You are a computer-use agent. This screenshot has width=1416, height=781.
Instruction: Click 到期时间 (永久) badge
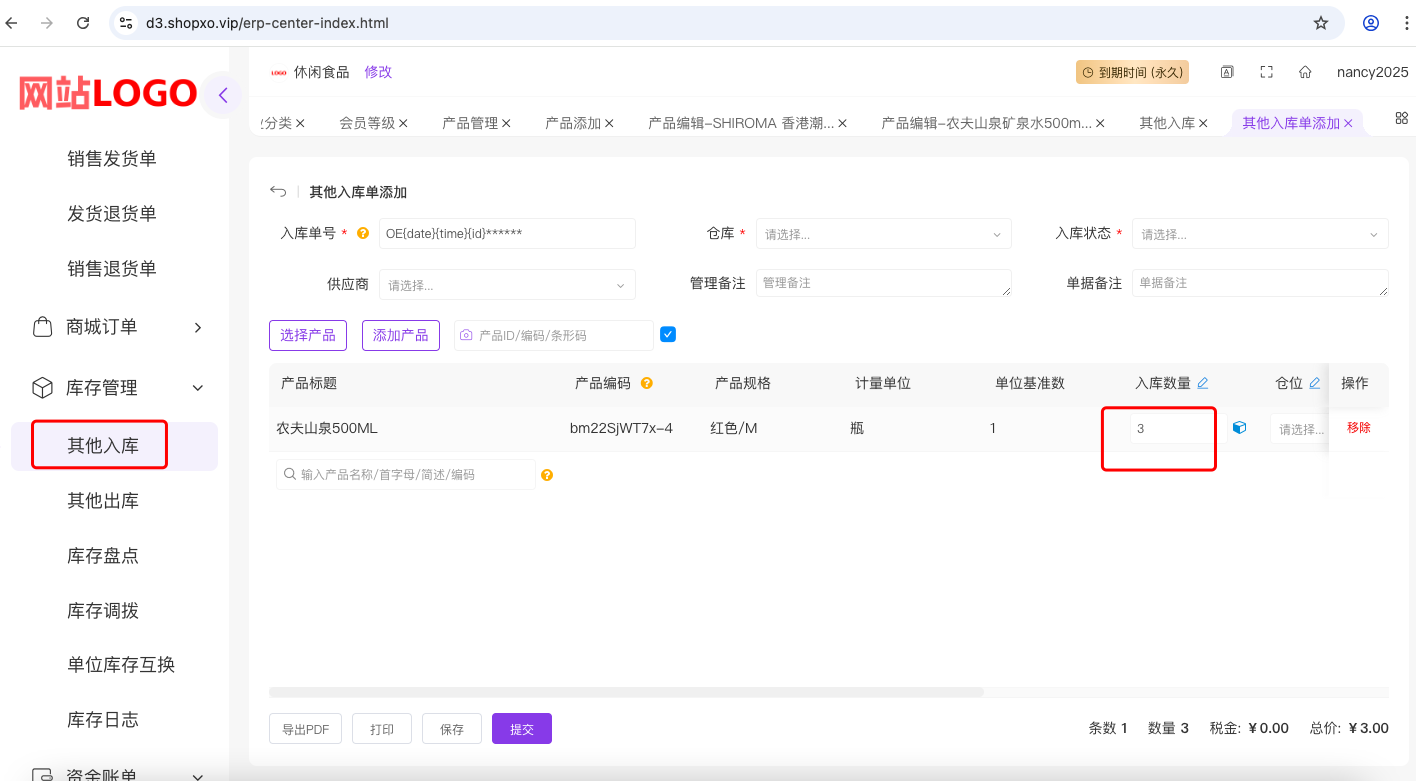pos(1132,72)
